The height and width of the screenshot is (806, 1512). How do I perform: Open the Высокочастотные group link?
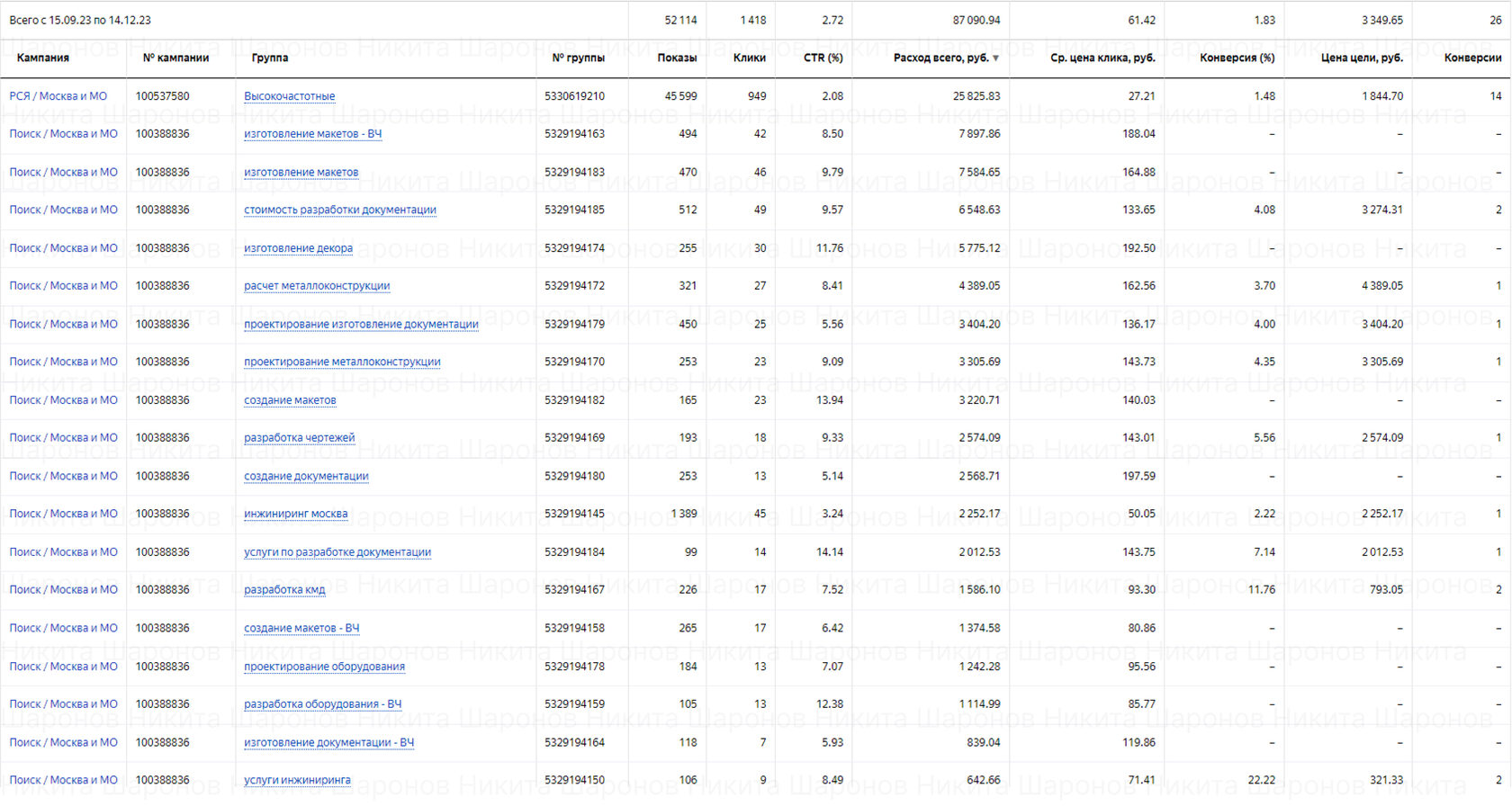point(289,96)
